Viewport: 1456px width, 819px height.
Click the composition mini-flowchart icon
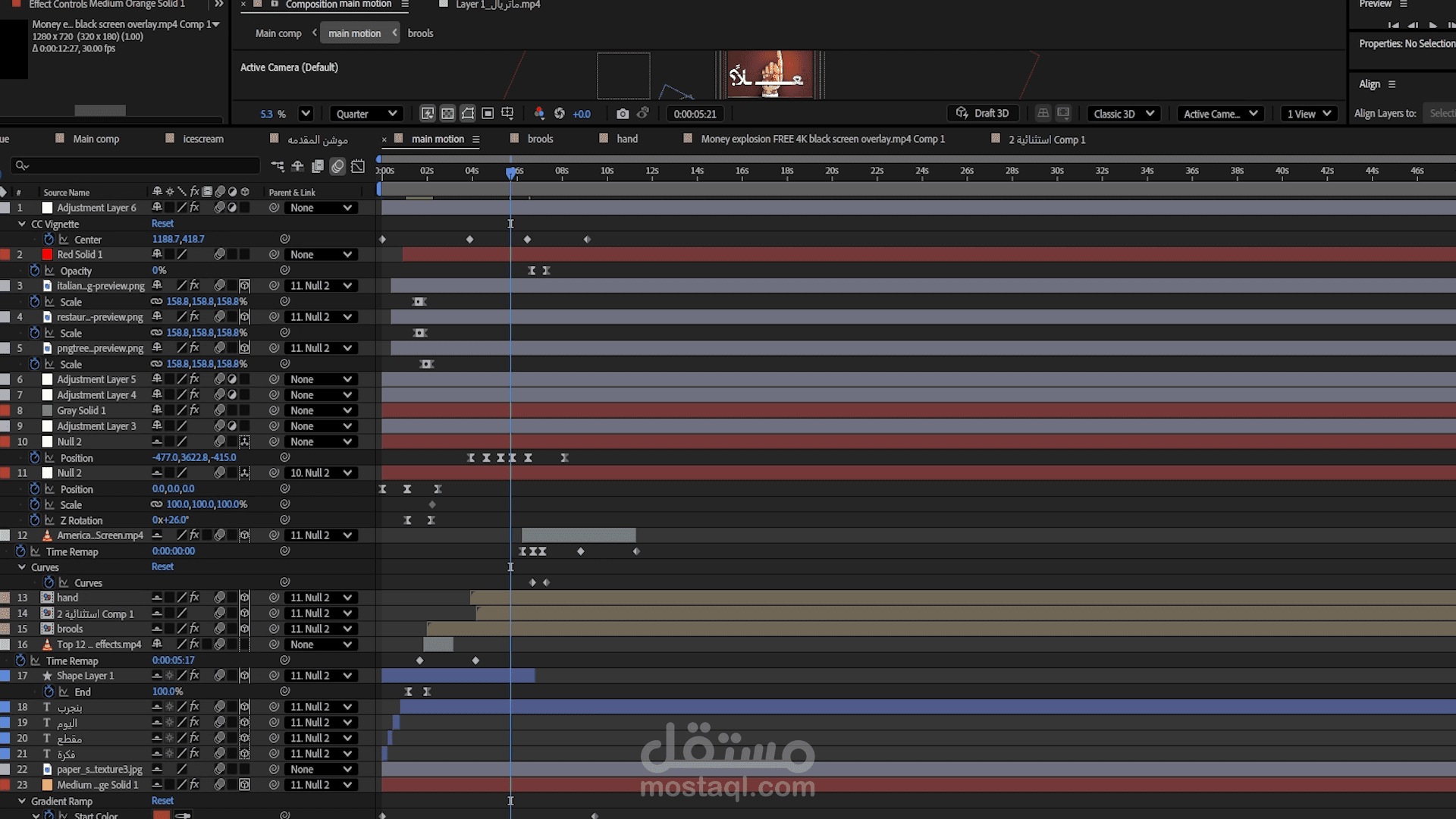point(278,166)
